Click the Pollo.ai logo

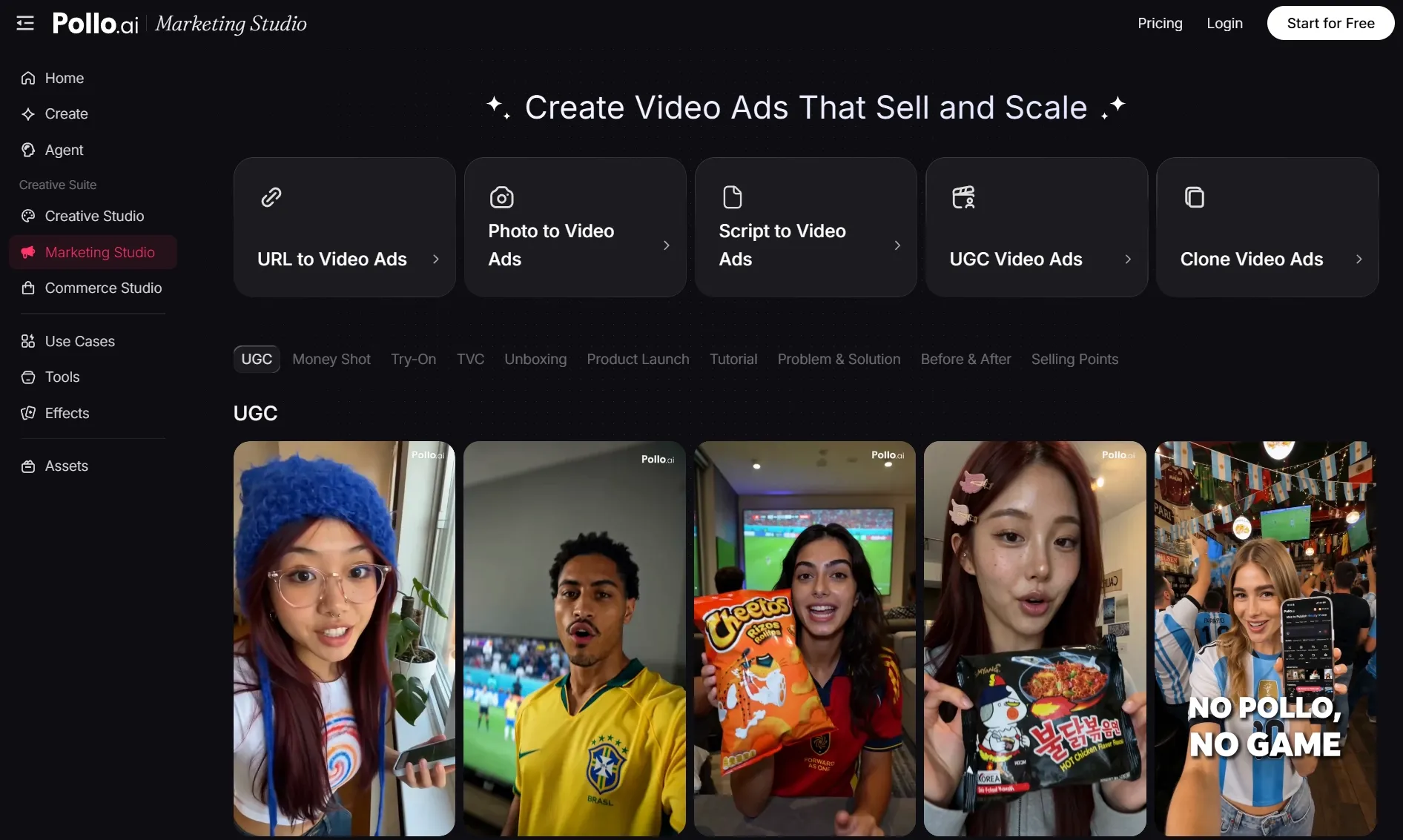(96, 24)
